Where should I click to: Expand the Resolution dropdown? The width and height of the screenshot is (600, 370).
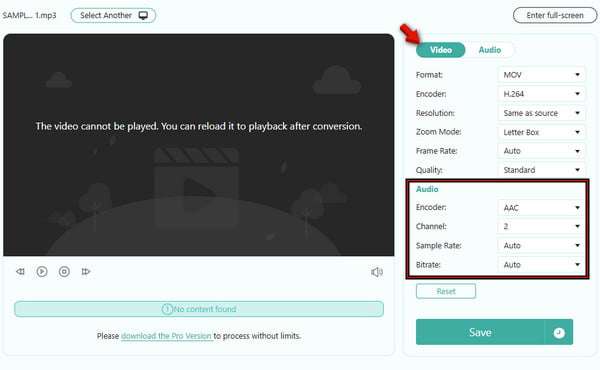[541, 113]
